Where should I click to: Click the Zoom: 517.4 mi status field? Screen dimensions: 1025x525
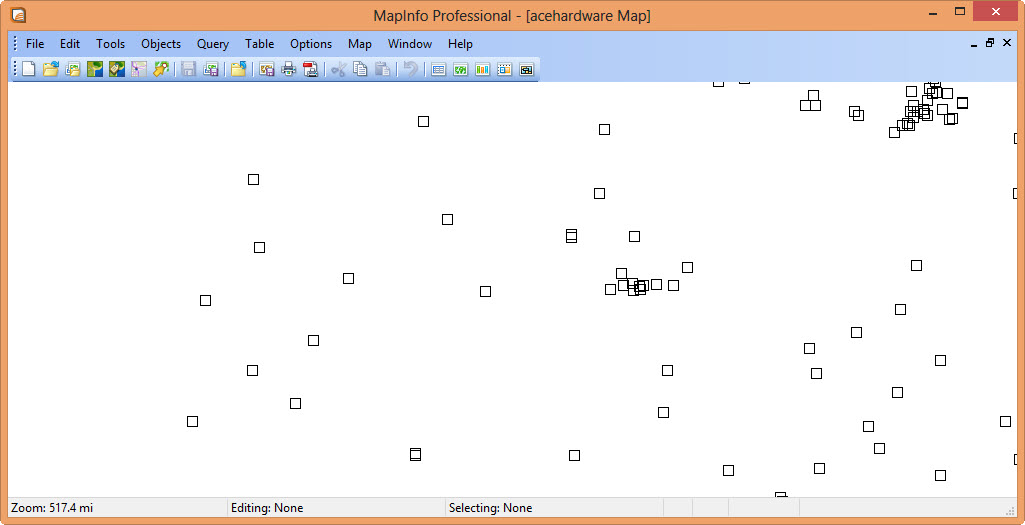118,508
